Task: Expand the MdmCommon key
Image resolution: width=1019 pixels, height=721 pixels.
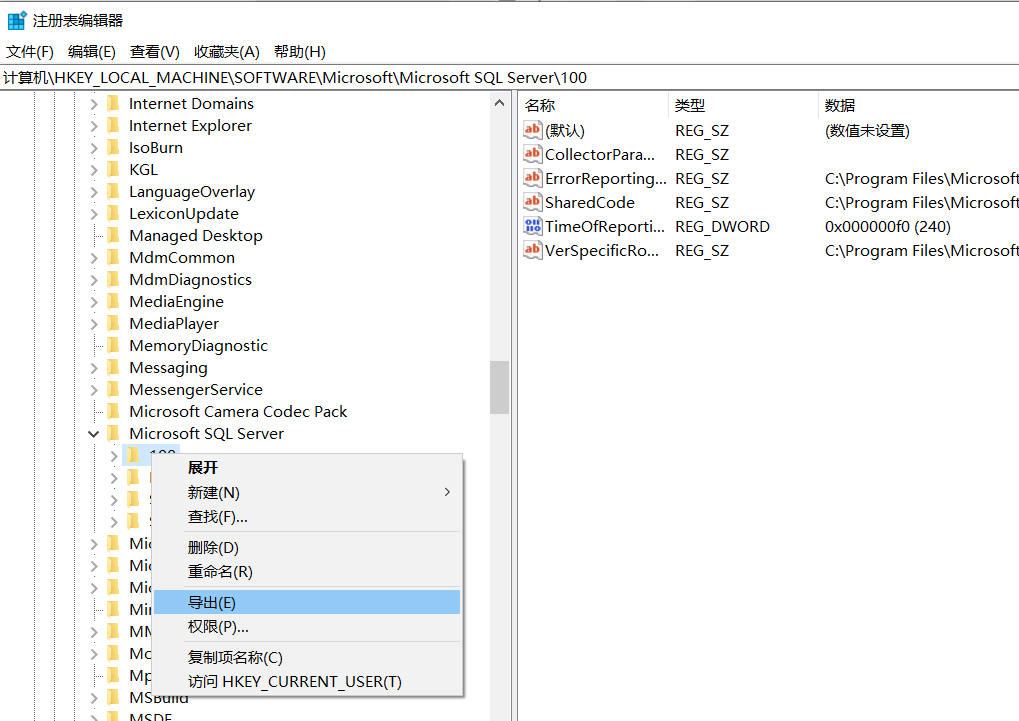Action: click(x=94, y=258)
